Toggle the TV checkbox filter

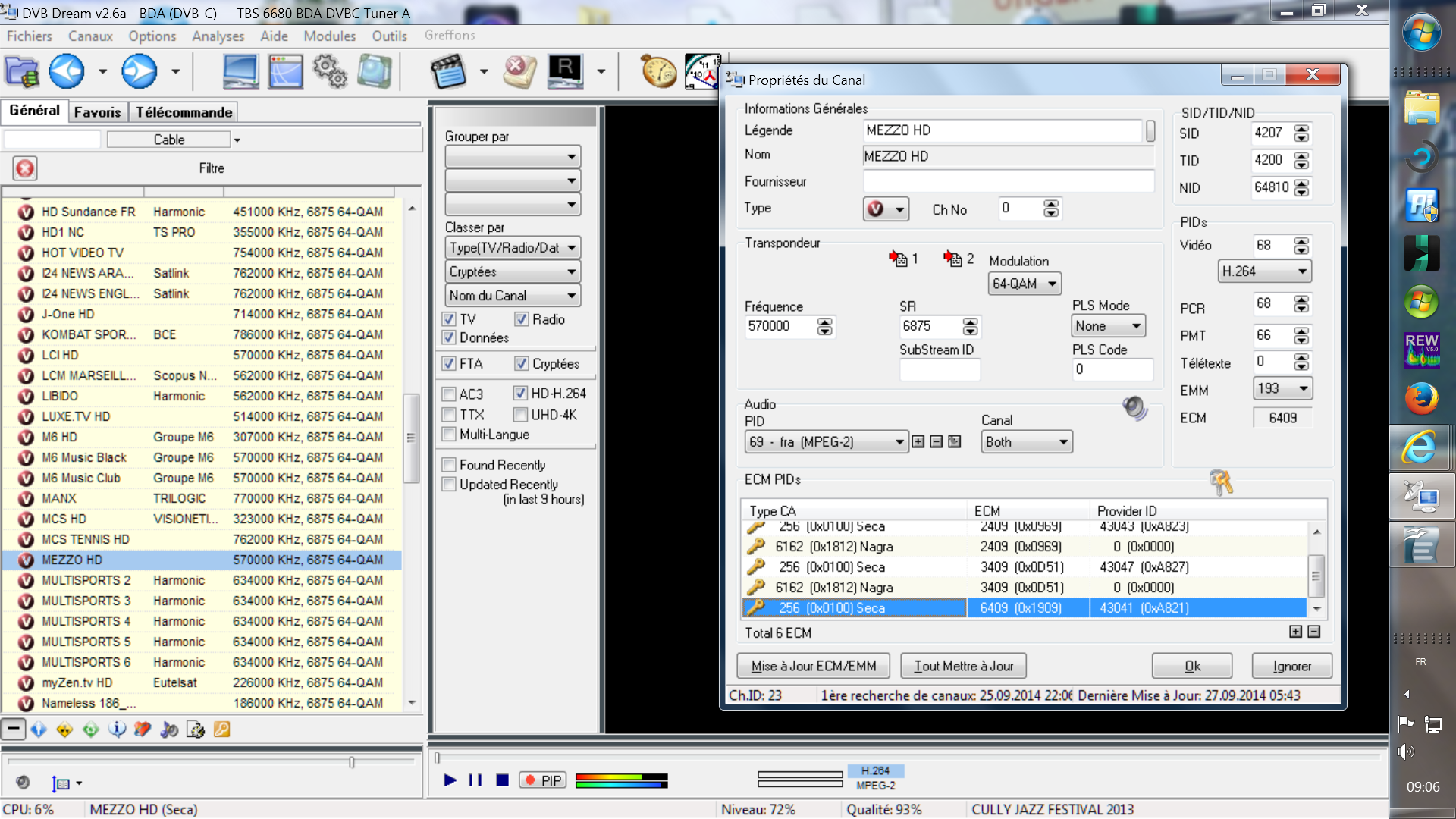pos(449,318)
